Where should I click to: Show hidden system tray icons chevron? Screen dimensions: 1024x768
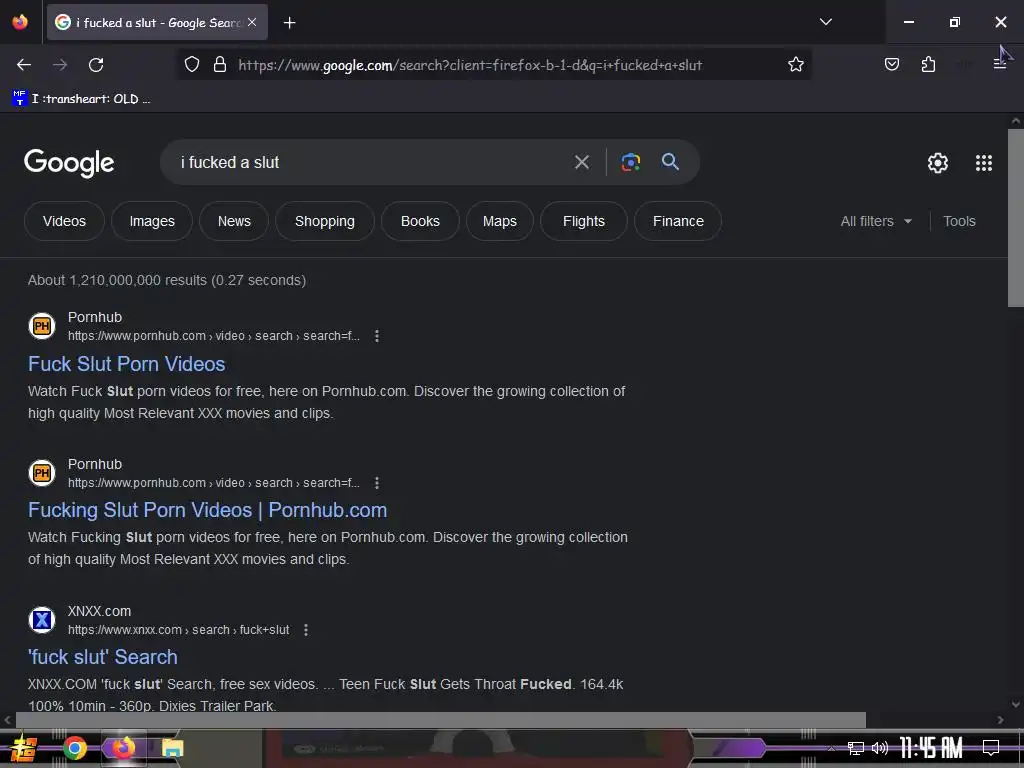pyautogui.click(x=831, y=748)
